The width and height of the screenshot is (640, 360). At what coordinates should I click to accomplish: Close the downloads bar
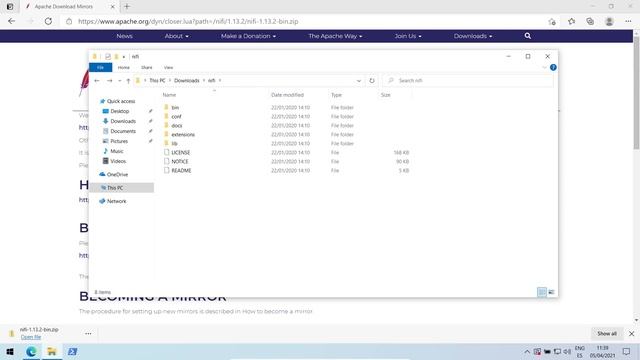(x=631, y=333)
